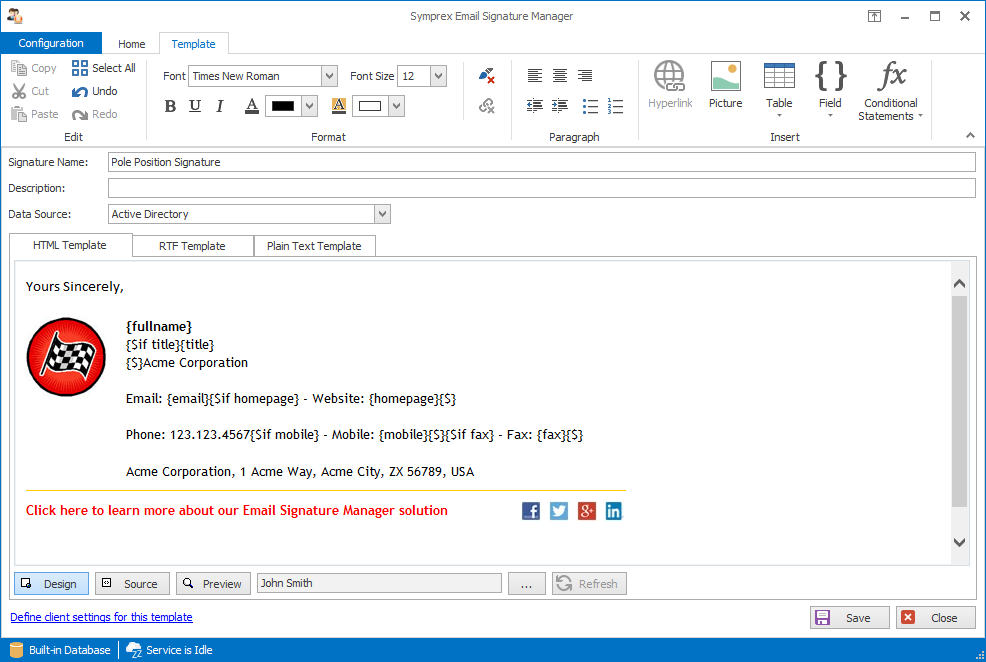The image size is (986, 662).
Task: Click the Service is Idle status icon
Action: 134,650
